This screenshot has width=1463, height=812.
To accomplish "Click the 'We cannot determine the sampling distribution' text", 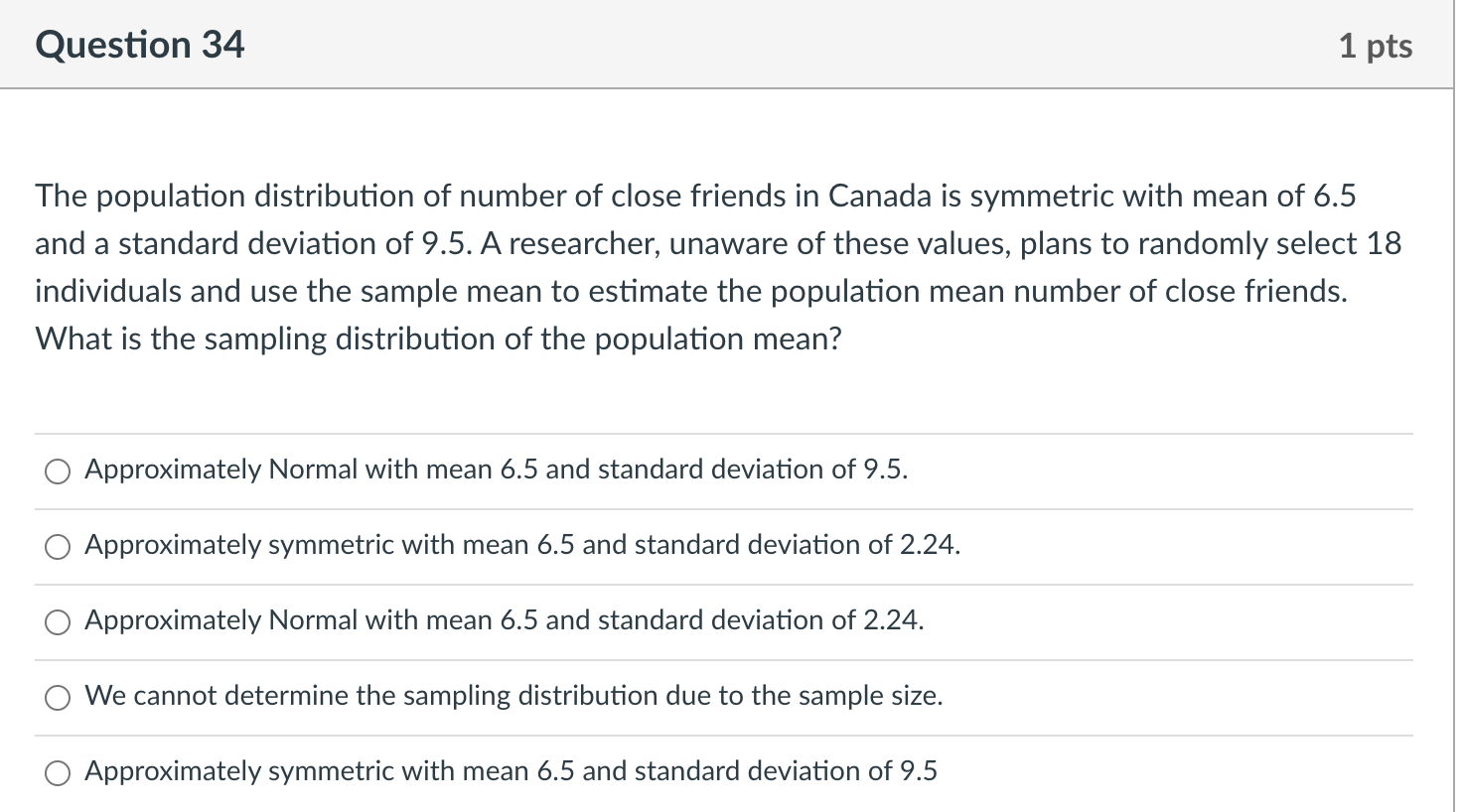I will (x=512, y=696).
